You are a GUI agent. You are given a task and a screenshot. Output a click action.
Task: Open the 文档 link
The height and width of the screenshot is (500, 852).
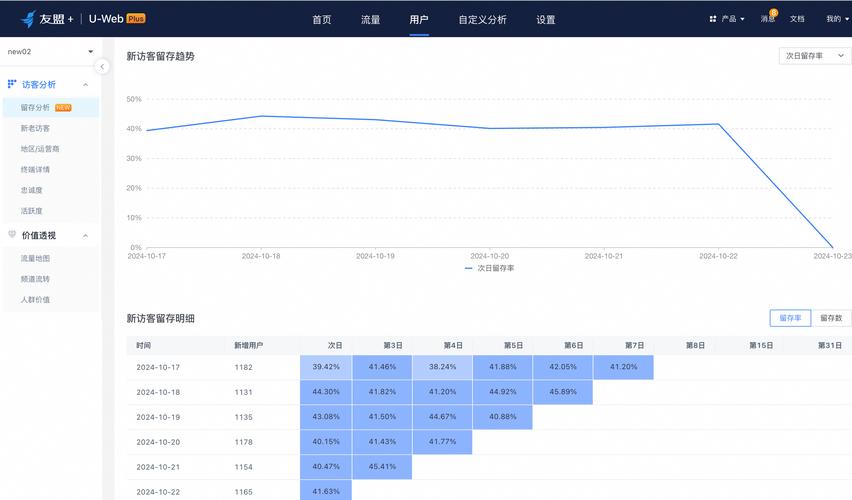(797, 19)
